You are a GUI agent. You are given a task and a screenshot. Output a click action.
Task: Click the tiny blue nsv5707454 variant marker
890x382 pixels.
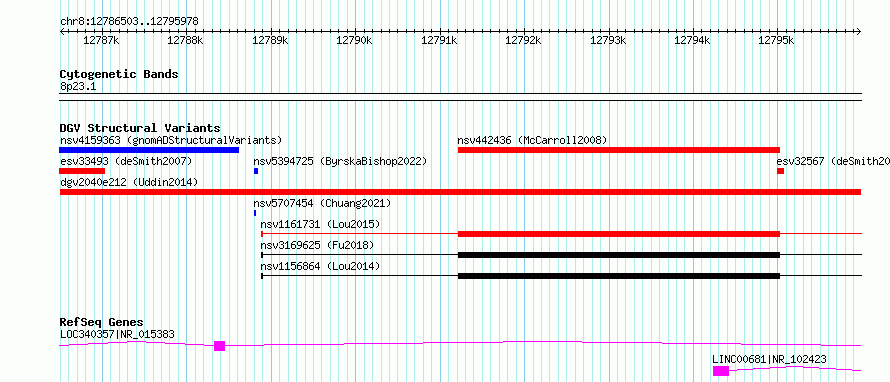(x=255, y=213)
